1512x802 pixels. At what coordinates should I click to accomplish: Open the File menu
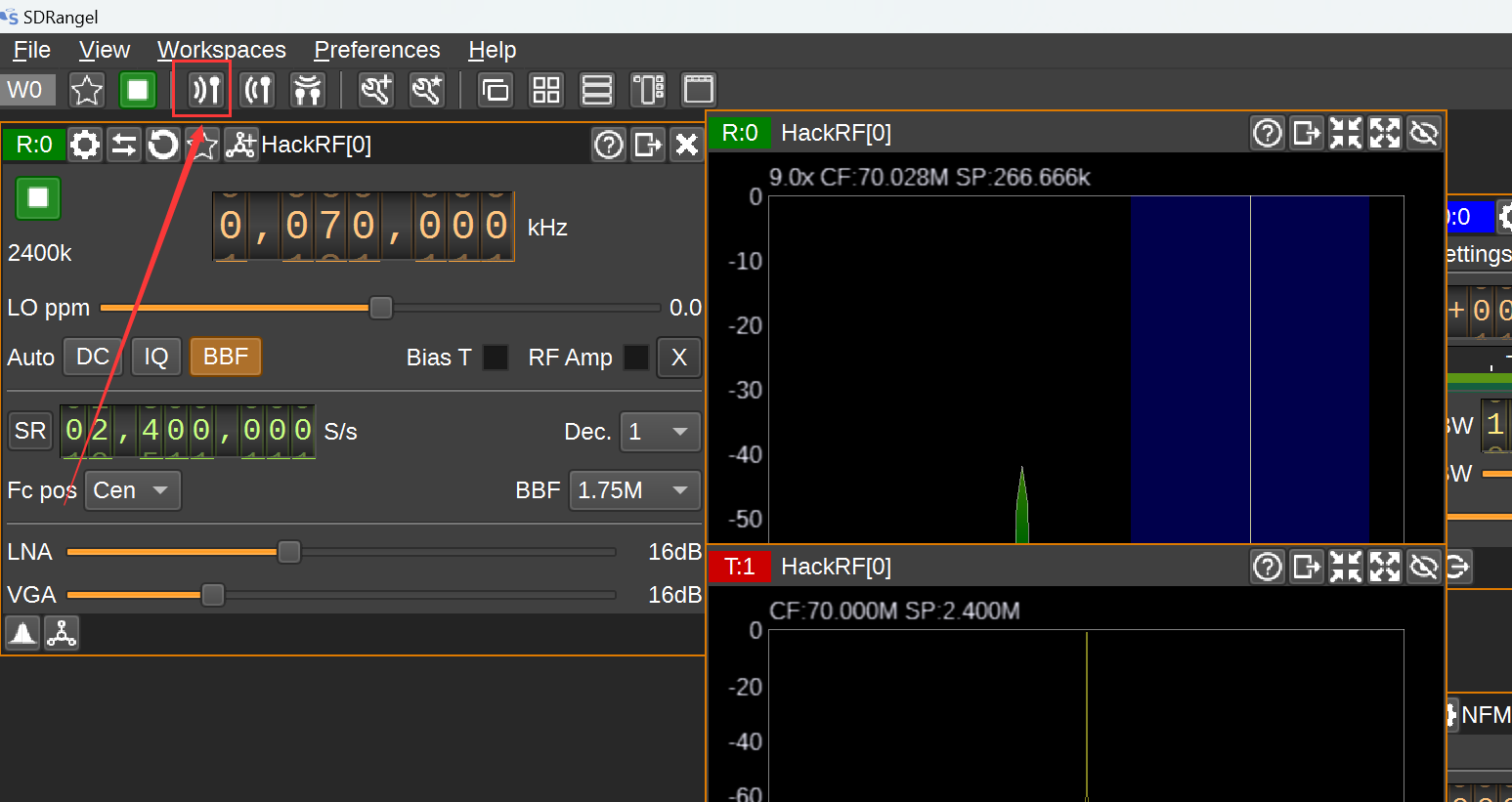point(31,50)
